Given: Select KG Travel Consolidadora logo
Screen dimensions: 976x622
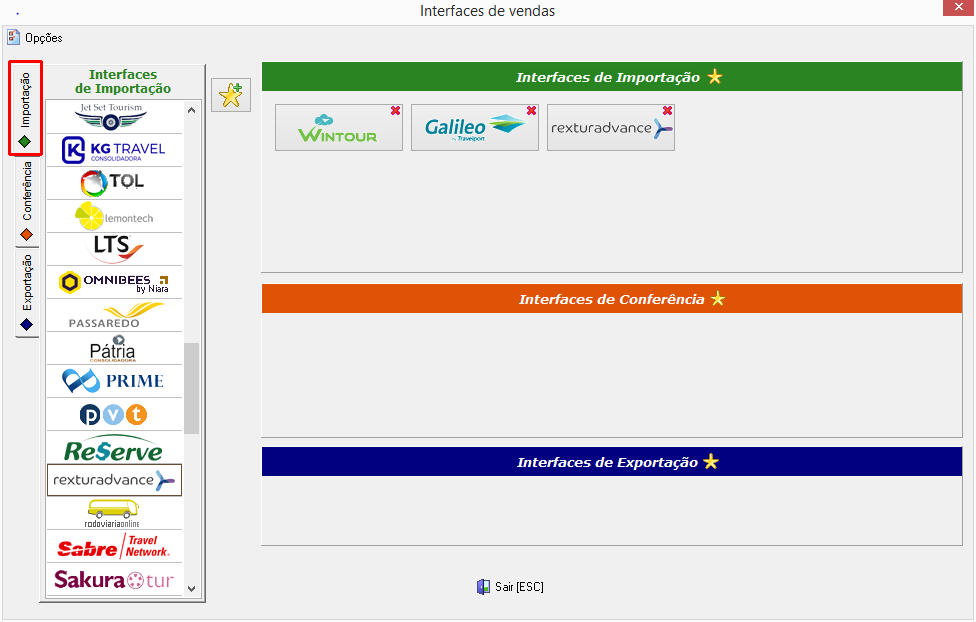Looking at the screenshot, I should (x=115, y=150).
